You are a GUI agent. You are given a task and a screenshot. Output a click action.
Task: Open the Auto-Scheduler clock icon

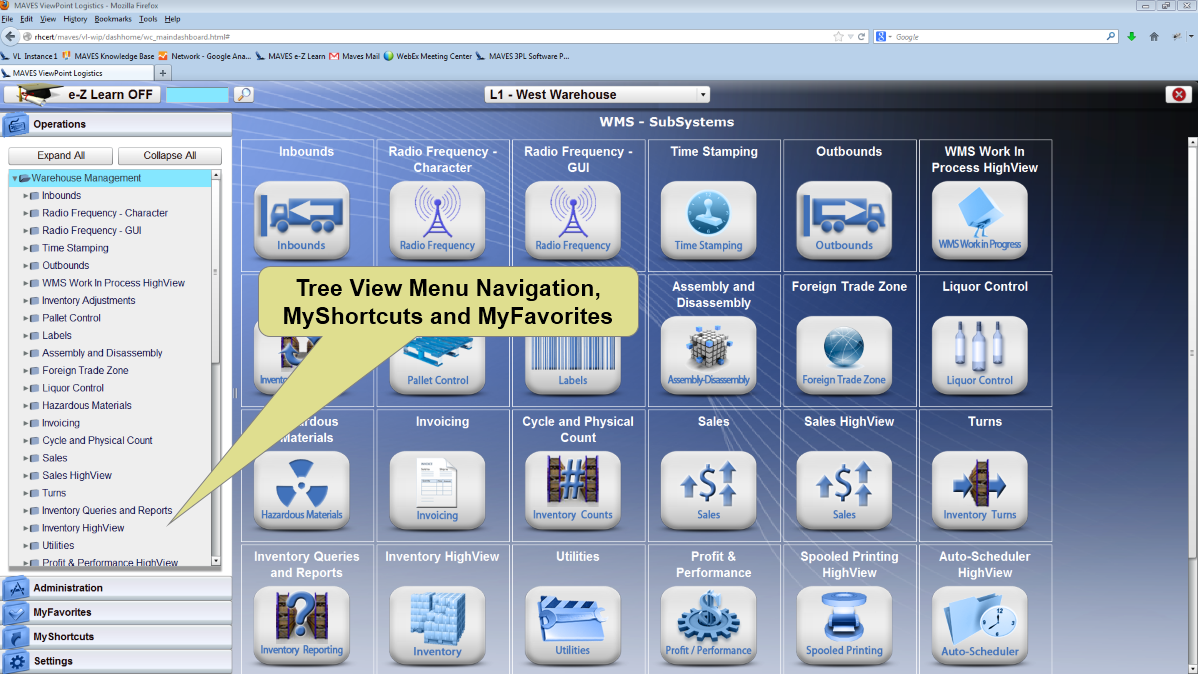pyautogui.click(x=979, y=625)
